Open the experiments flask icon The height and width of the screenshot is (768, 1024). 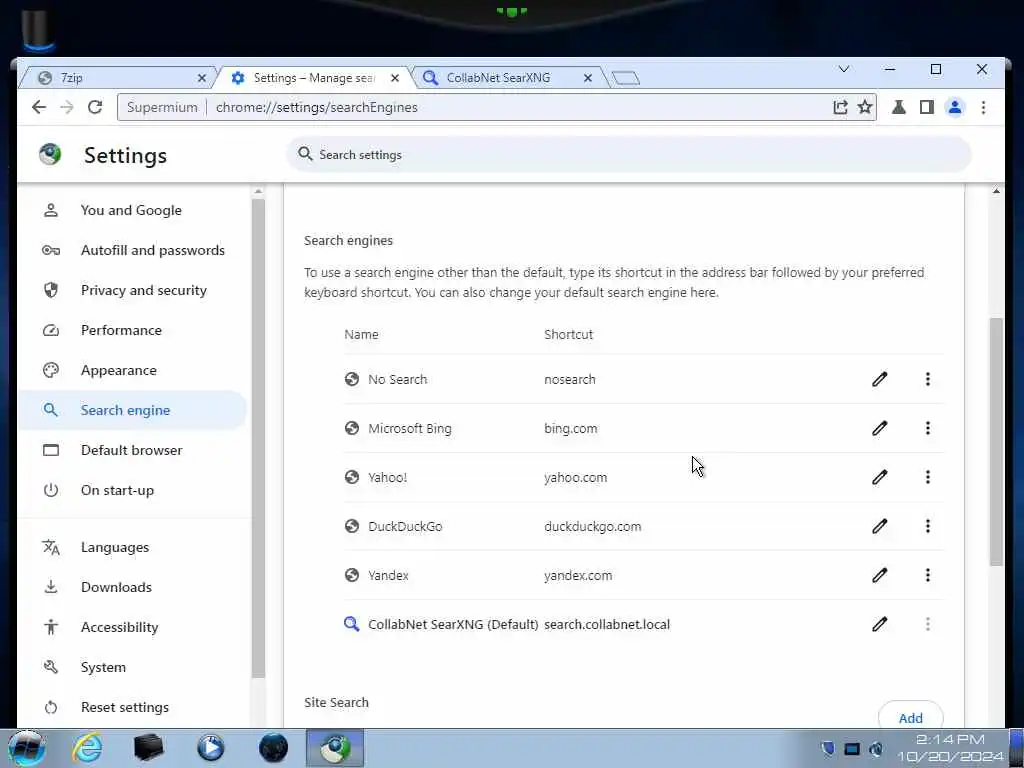(x=899, y=107)
